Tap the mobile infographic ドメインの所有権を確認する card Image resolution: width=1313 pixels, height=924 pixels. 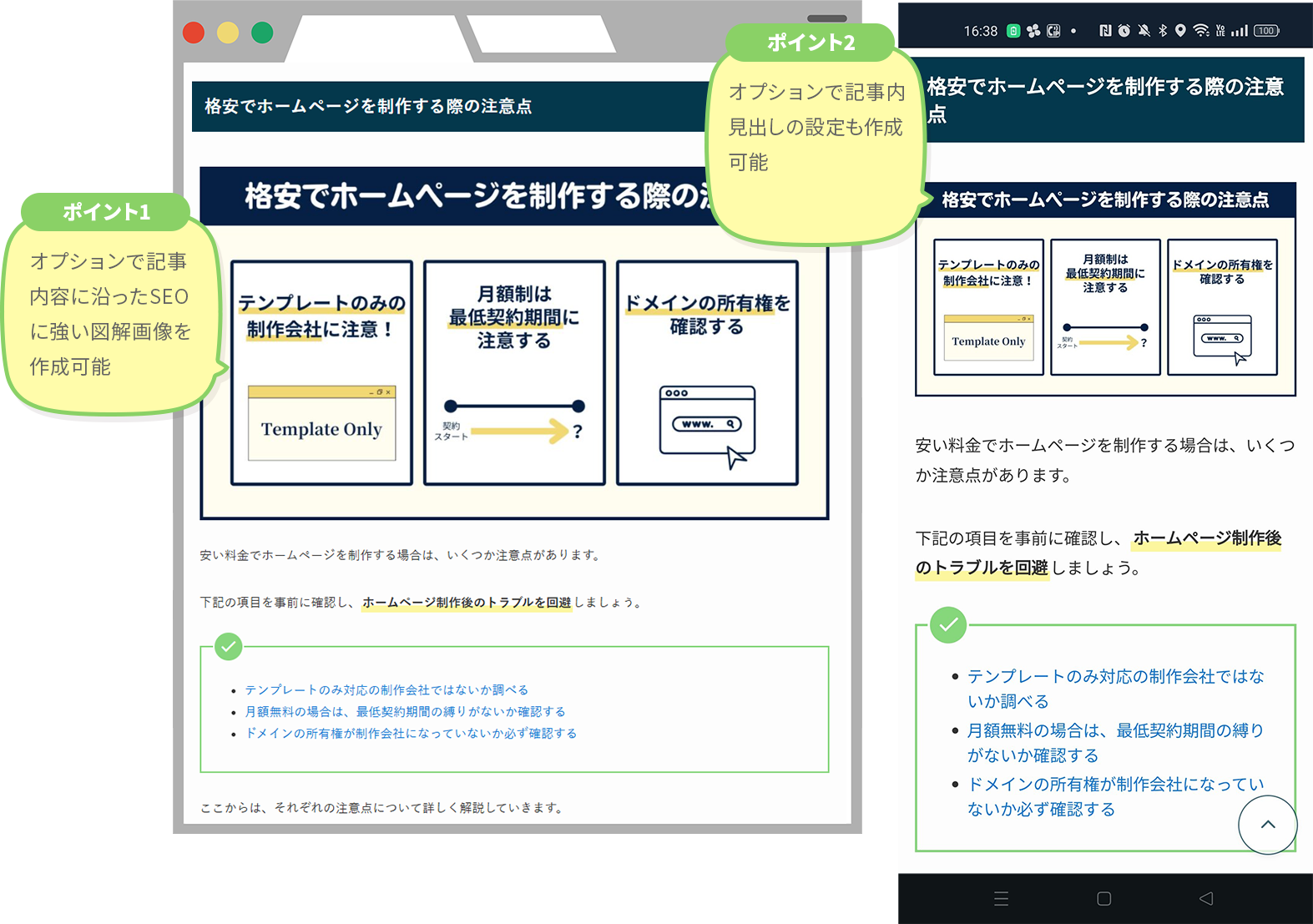pyautogui.click(x=1222, y=307)
